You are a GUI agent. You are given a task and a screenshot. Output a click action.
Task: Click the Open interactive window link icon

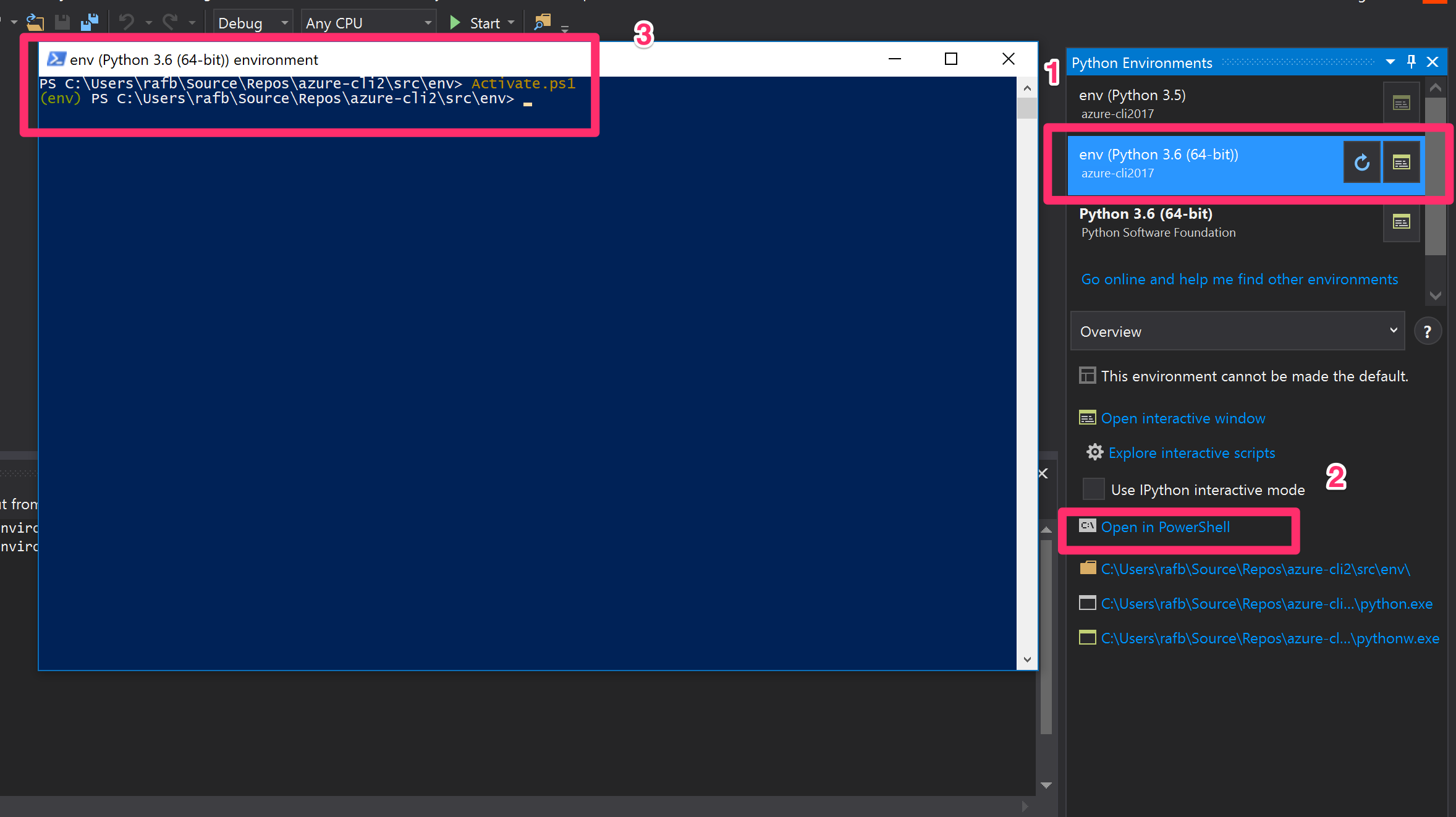1088,418
